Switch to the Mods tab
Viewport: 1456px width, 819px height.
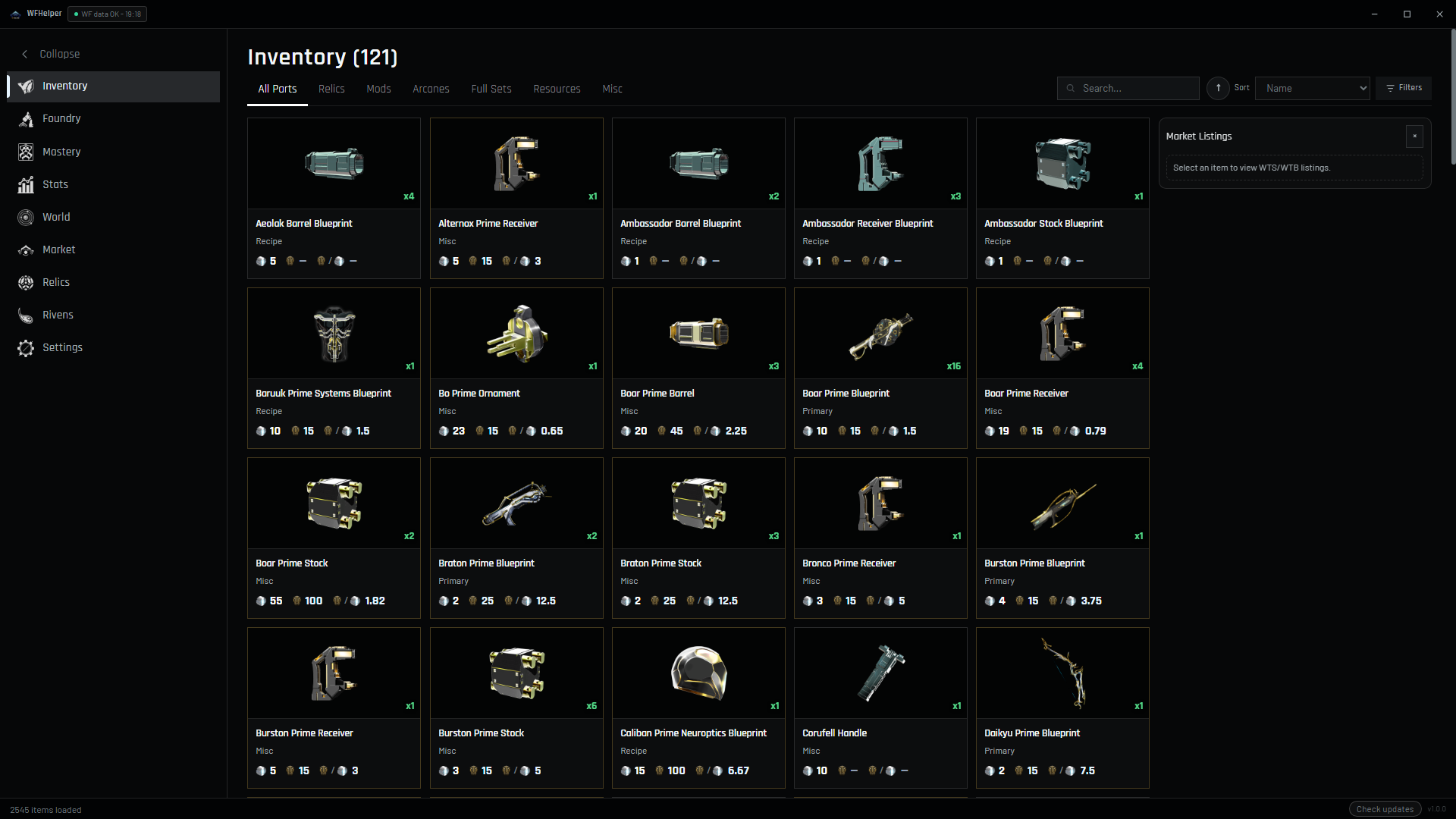click(x=378, y=89)
